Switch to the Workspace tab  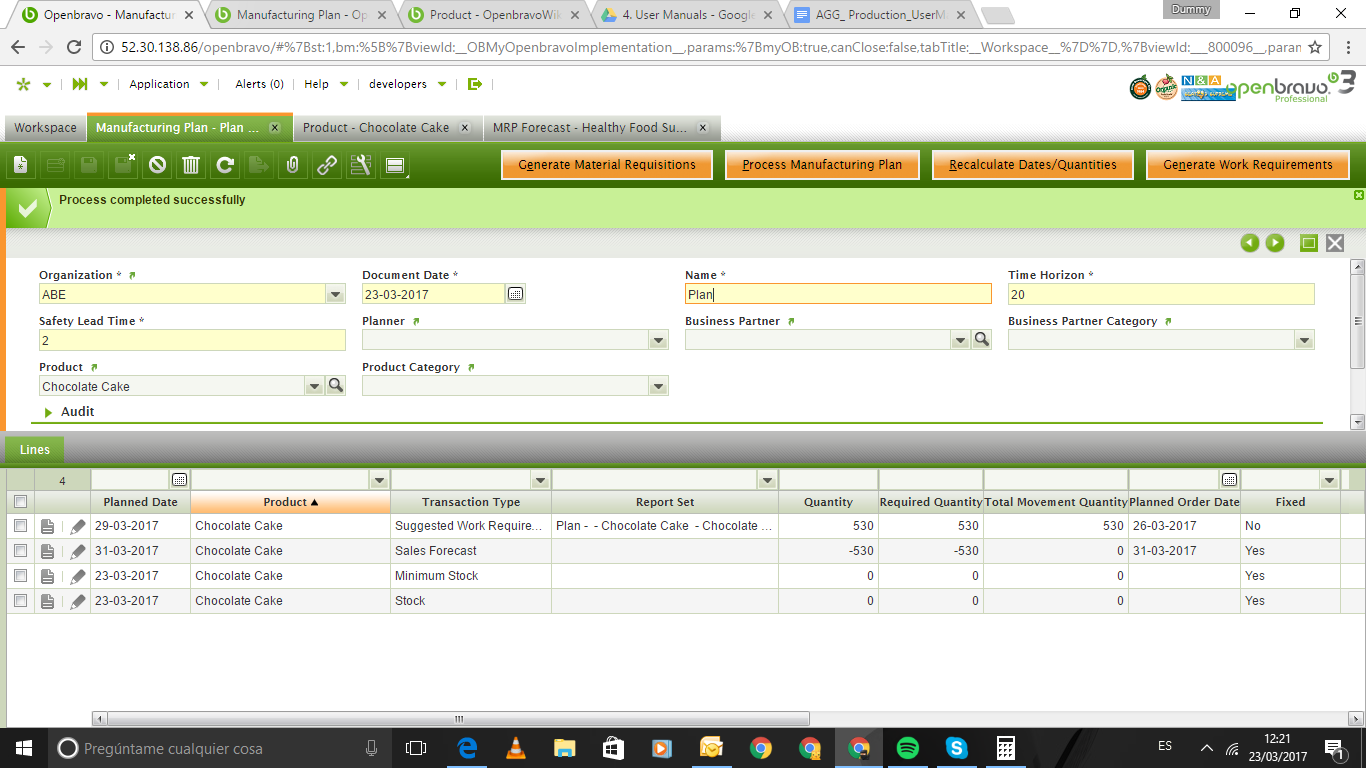pyautogui.click(x=45, y=128)
